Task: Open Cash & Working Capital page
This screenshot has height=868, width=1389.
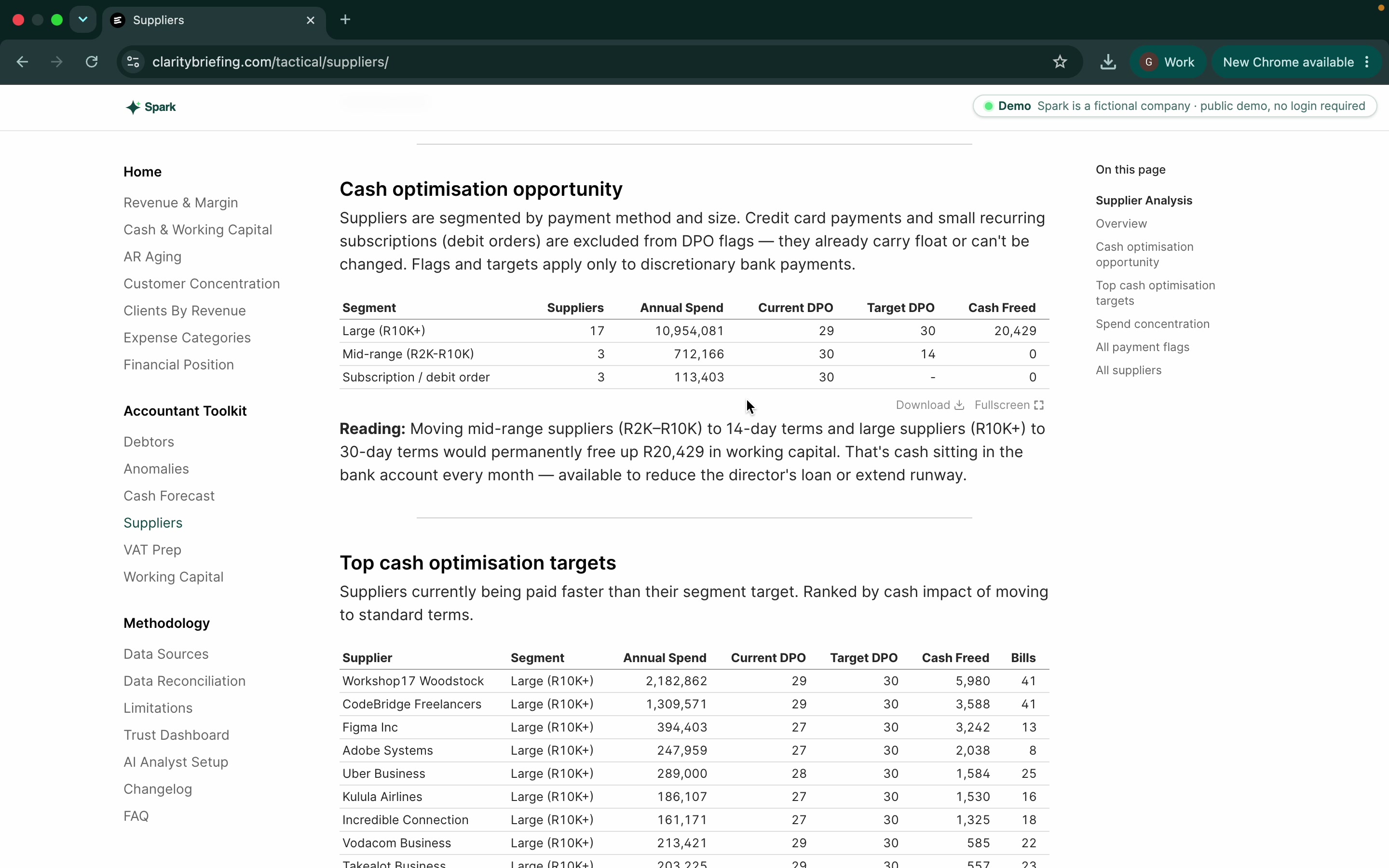Action: pyautogui.click(x=198, y=230)
